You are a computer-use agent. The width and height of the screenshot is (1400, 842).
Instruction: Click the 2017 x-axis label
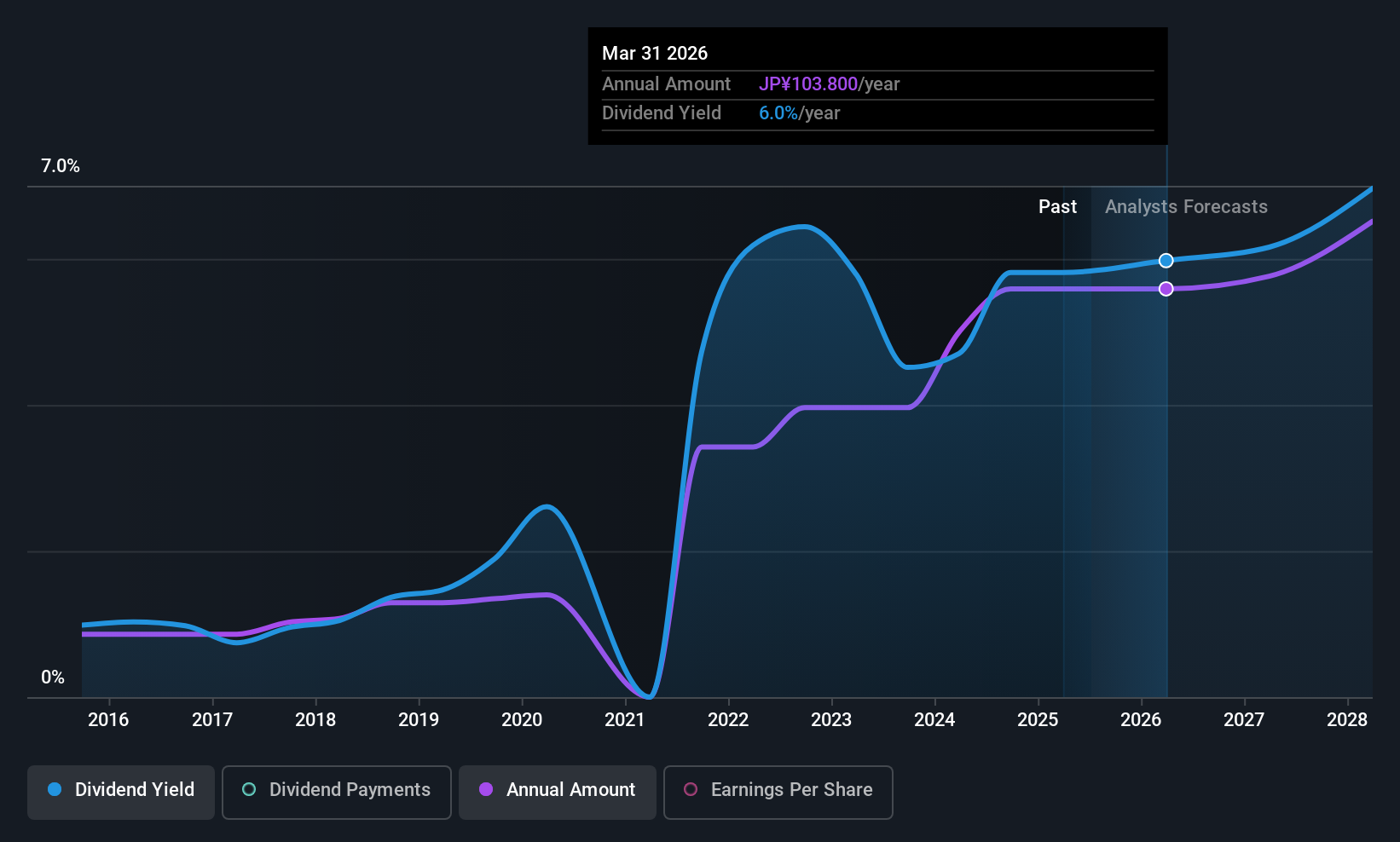(212, 720)
